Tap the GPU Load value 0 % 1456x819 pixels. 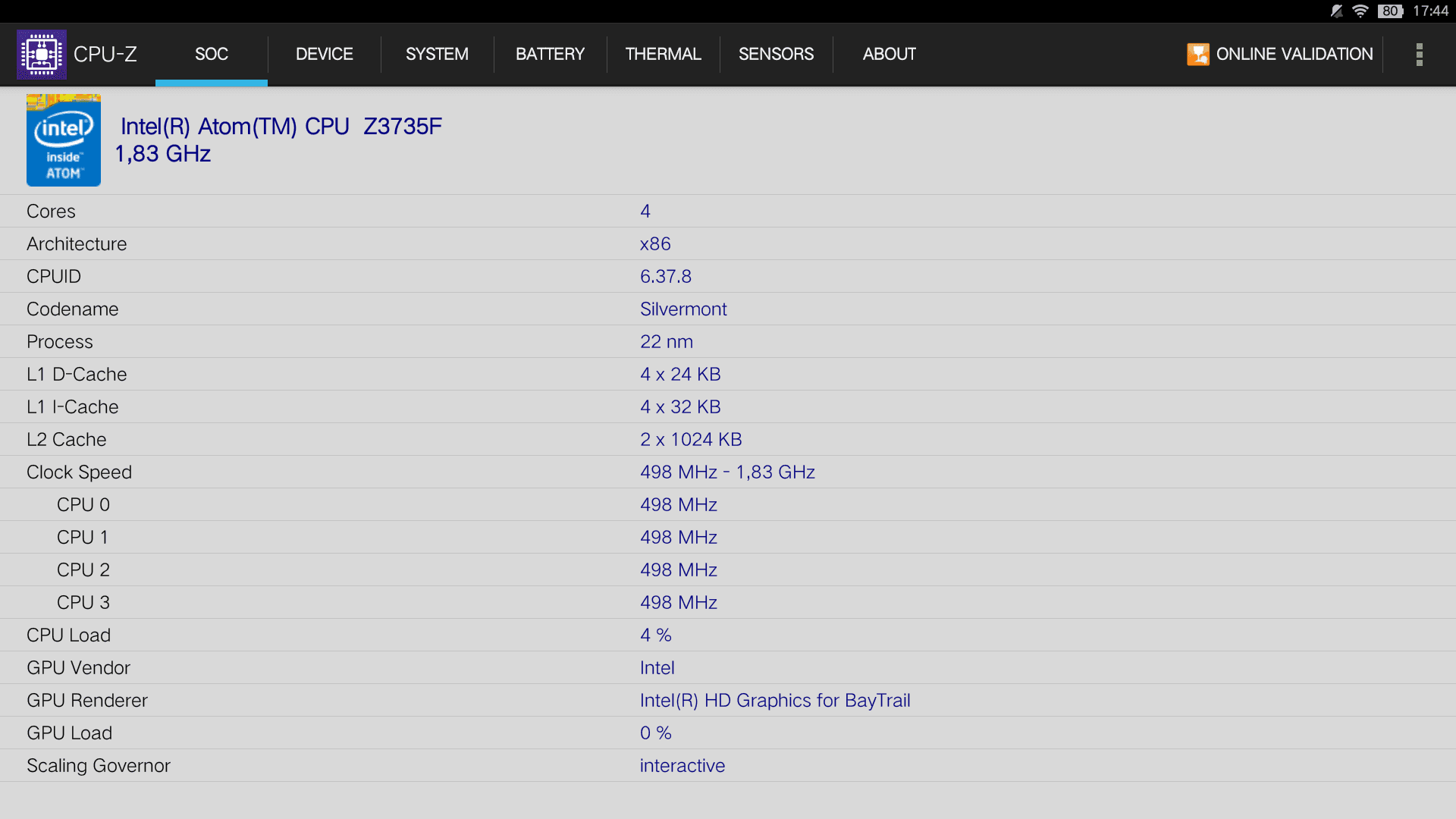click(x=656, y=733)
